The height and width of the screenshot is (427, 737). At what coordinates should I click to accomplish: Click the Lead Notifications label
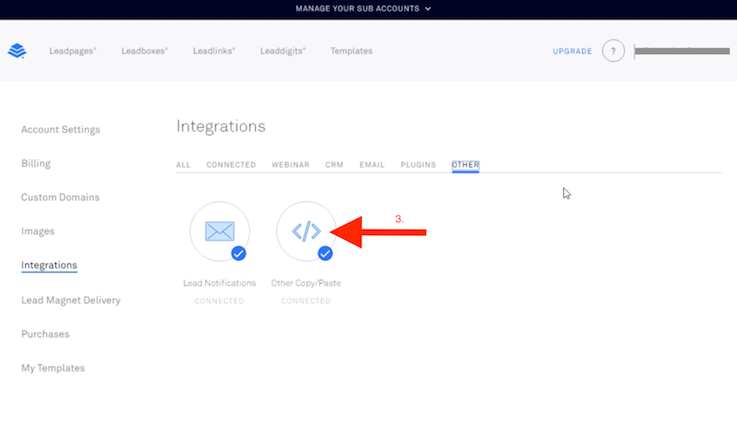[x=220, y=283]
